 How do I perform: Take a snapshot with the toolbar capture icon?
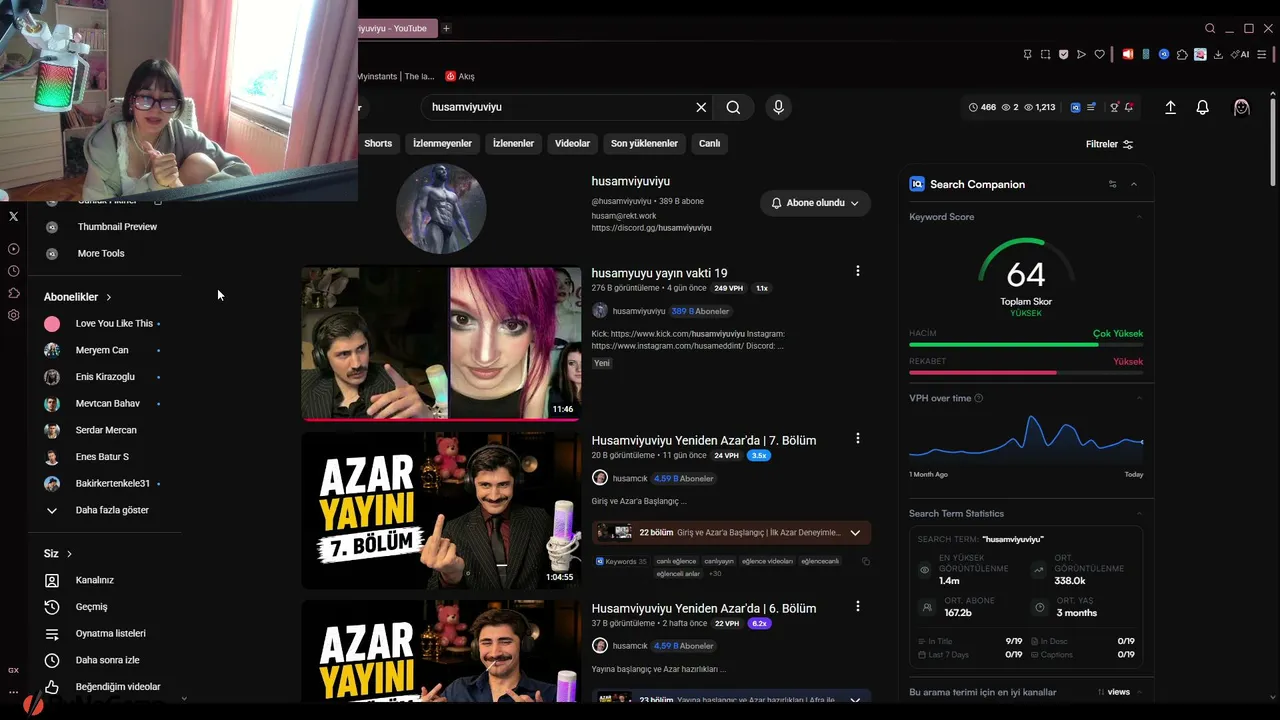[1045, 54]
